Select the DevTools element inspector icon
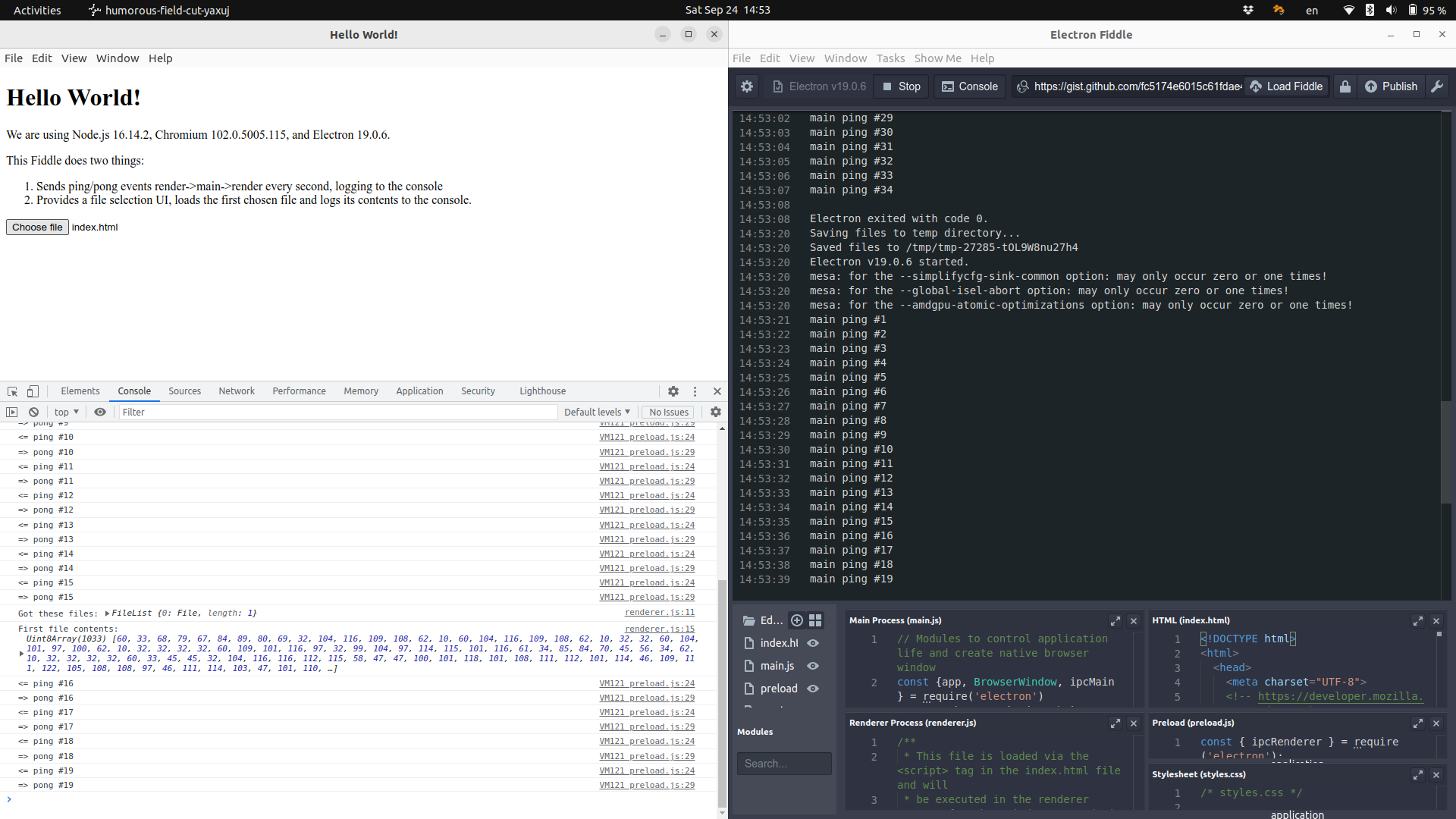Image resolution: width=1456 pixels, height=819 pixels. pyautogui.click(x=12, y=391)
